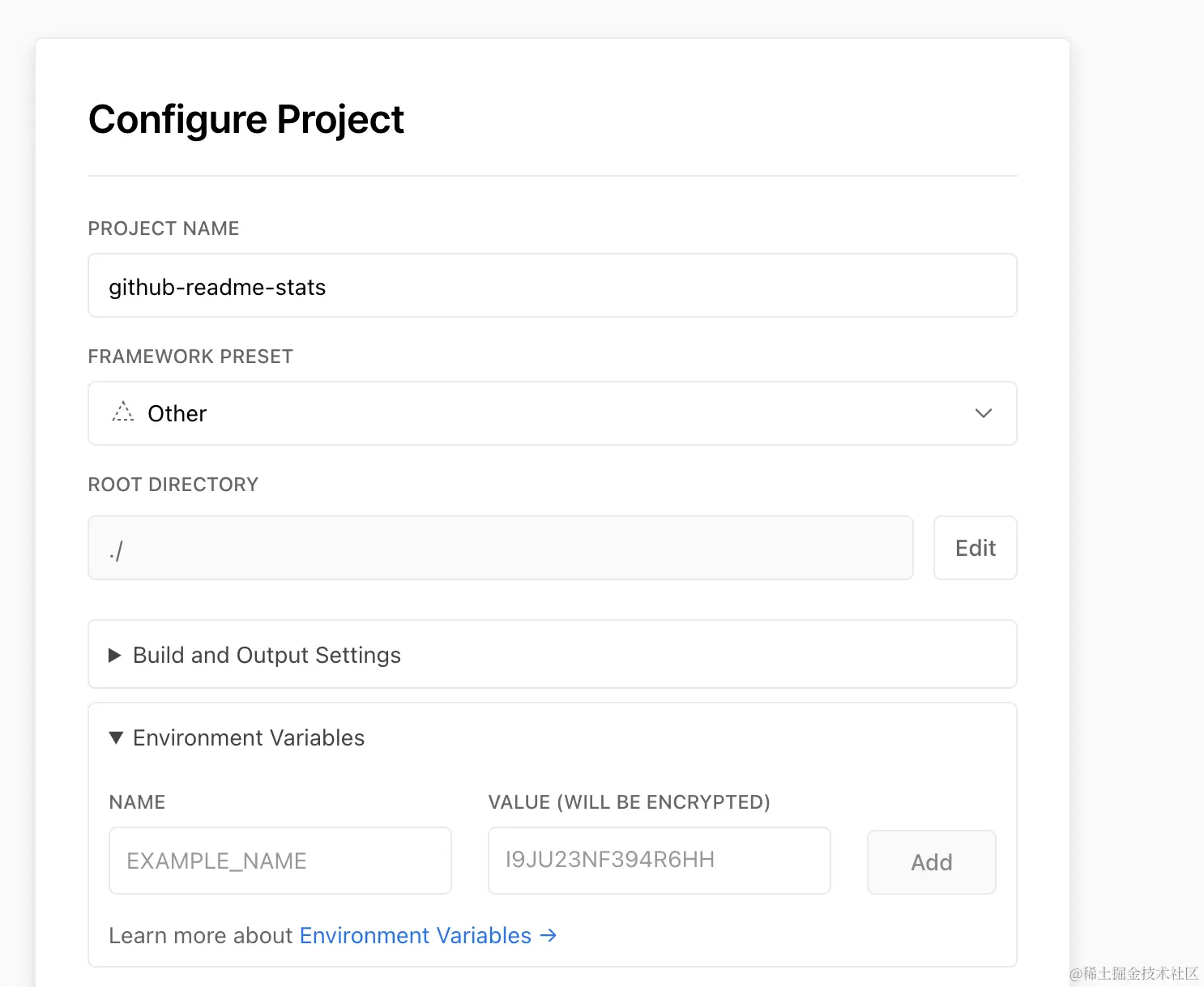
Task: Click the Environment Variables collapse triangle
Action: coord(116,737)
